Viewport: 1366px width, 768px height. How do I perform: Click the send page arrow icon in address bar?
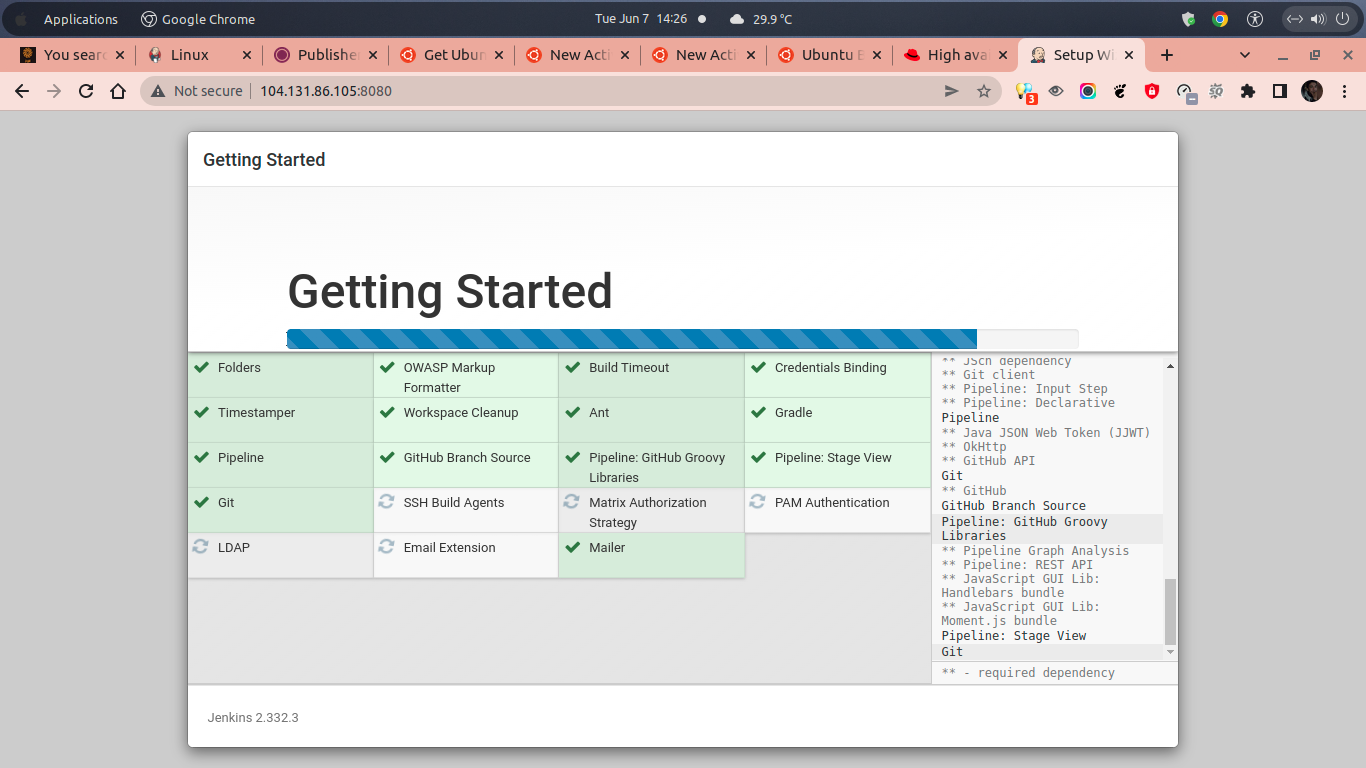[952, 91]
